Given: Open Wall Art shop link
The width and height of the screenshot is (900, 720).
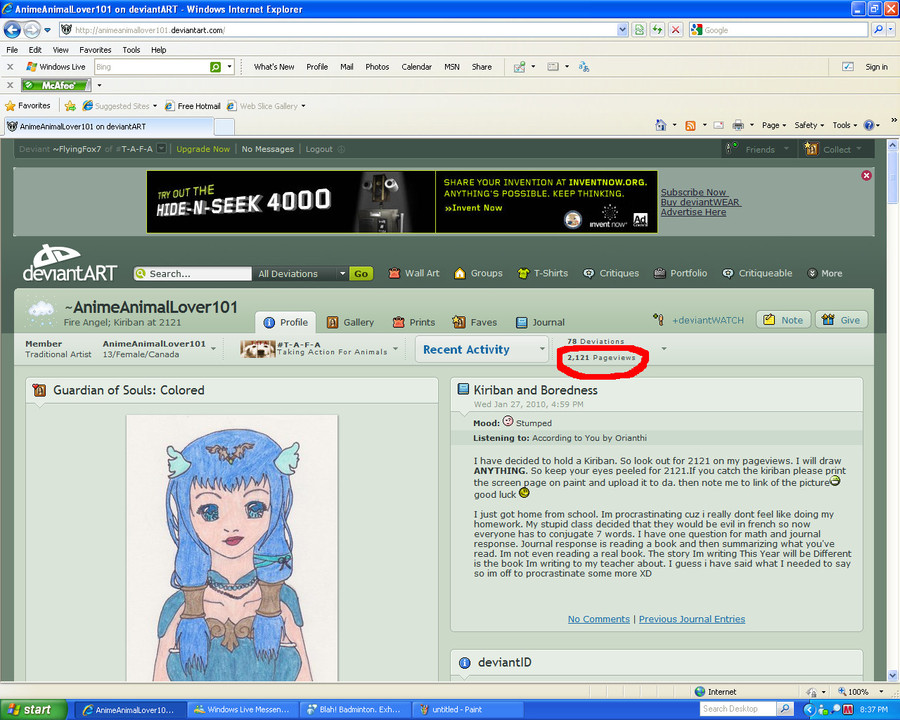Looking at the screenshot, I should pos(414,273).
